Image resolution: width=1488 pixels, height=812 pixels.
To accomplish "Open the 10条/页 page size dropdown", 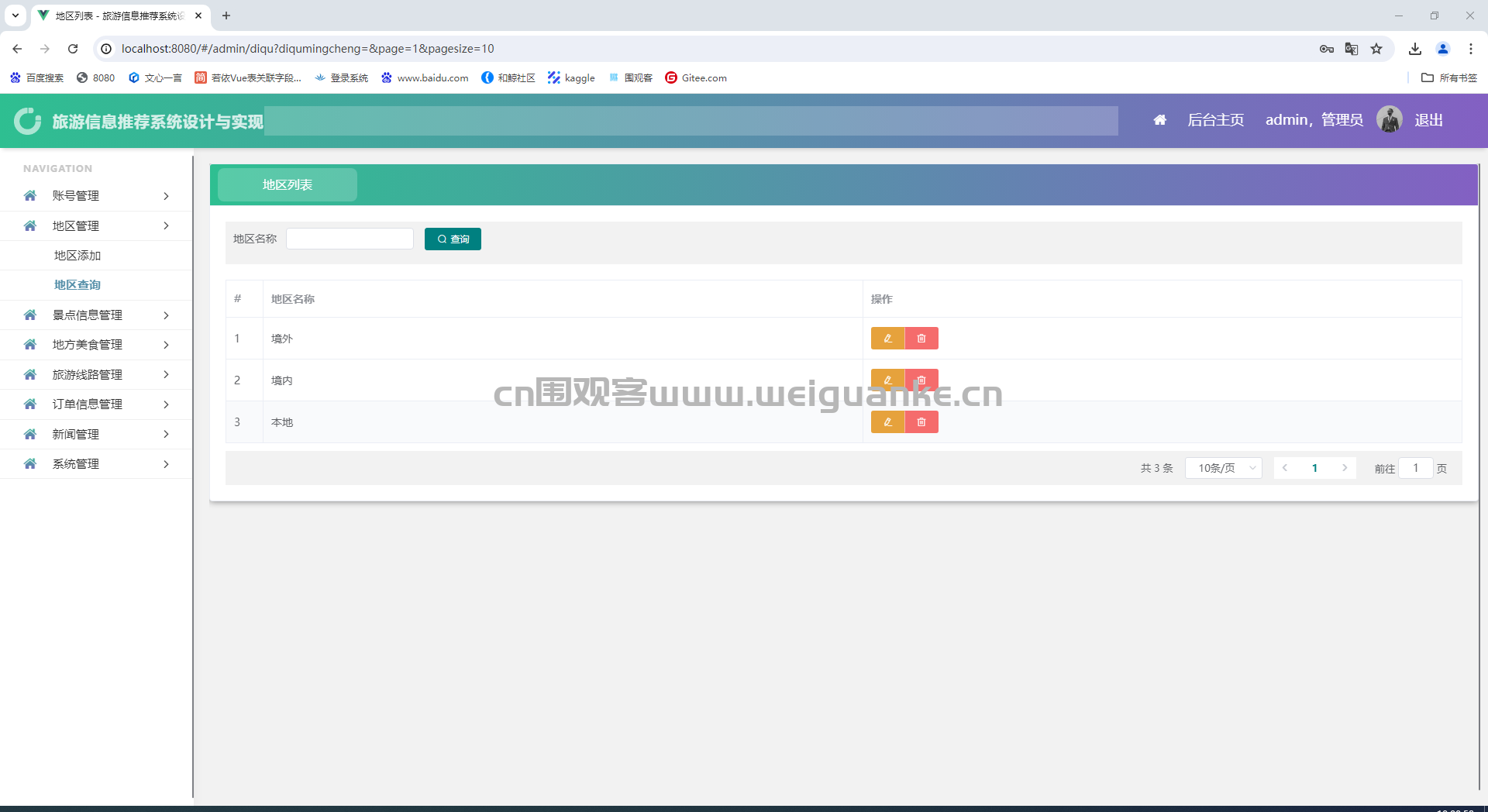I will point(1224,468).
